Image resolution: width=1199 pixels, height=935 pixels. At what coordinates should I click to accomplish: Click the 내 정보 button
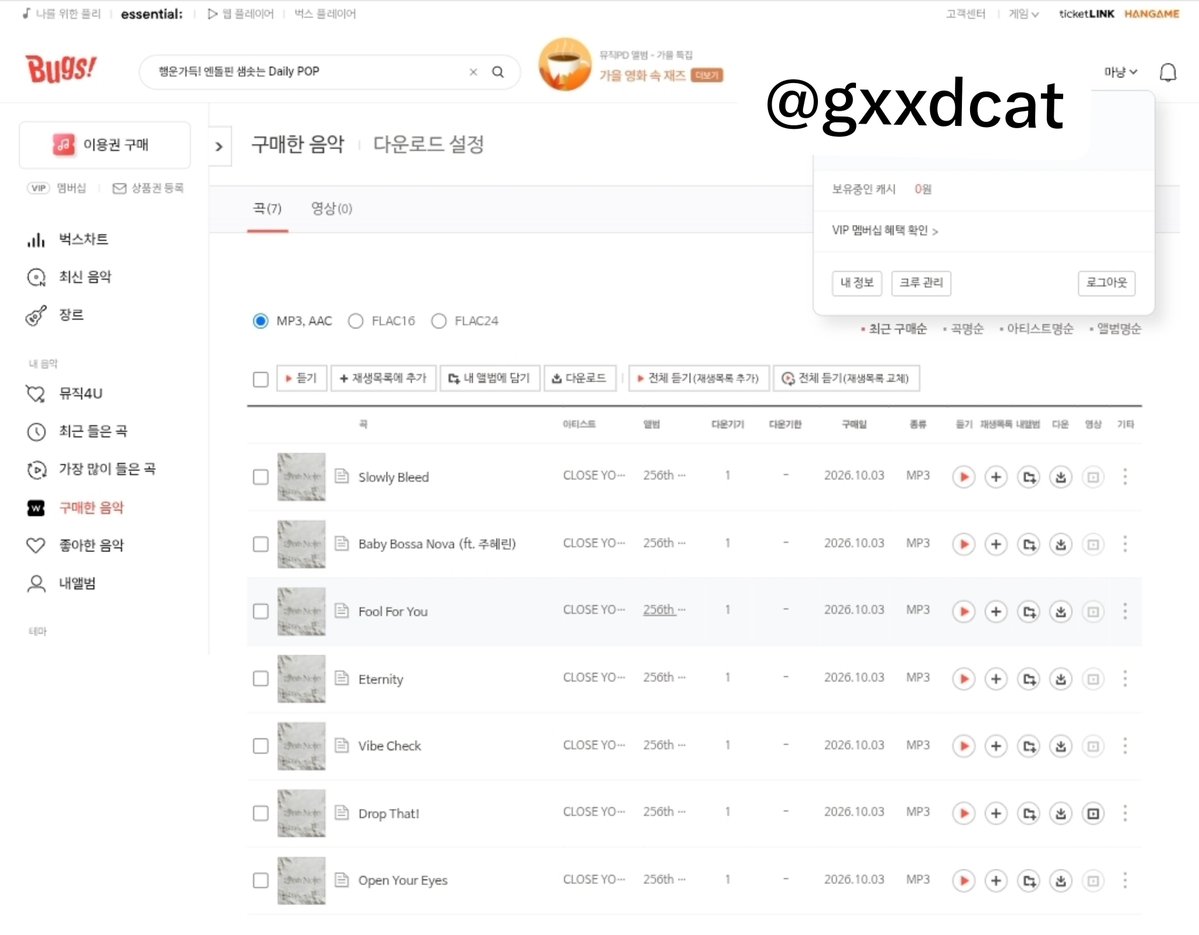[856, 283]
